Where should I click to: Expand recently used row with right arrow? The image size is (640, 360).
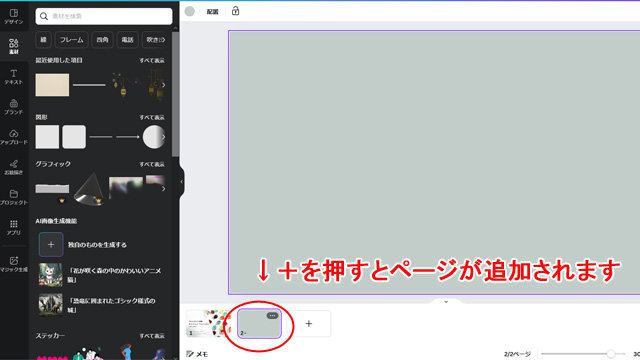tap(163, 85)
